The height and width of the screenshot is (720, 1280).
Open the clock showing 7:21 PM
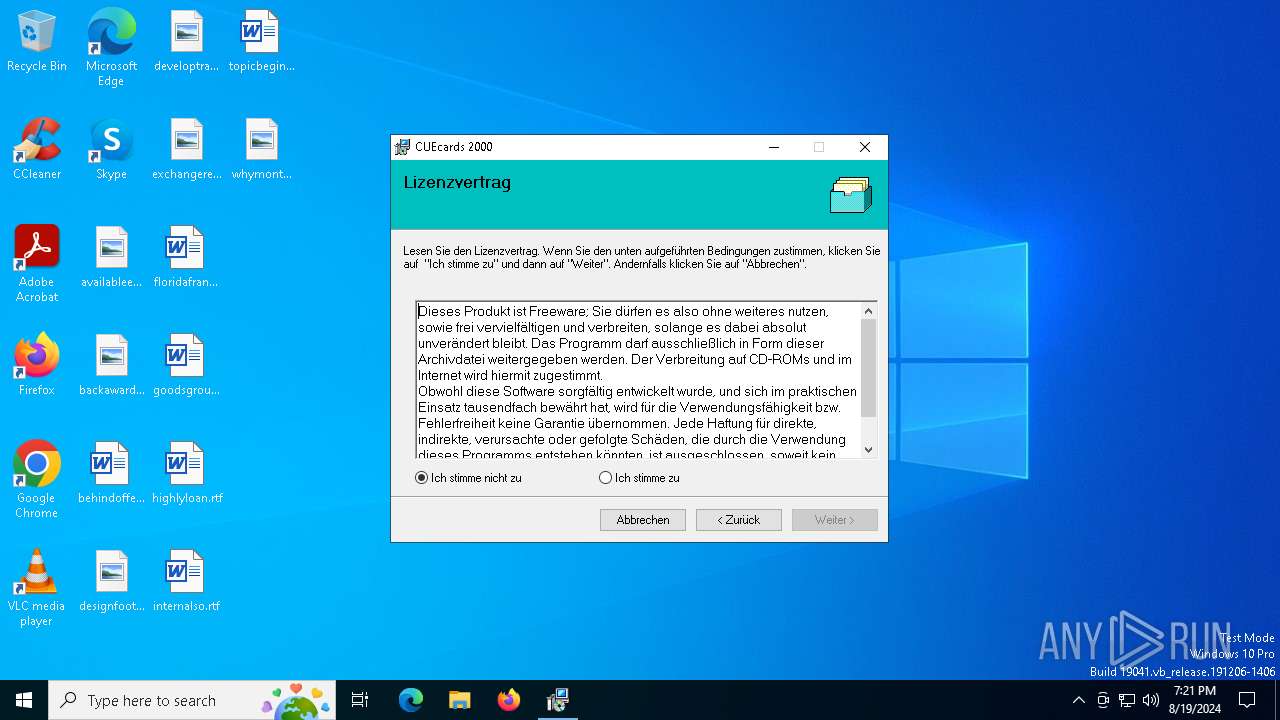[1194, 700]
